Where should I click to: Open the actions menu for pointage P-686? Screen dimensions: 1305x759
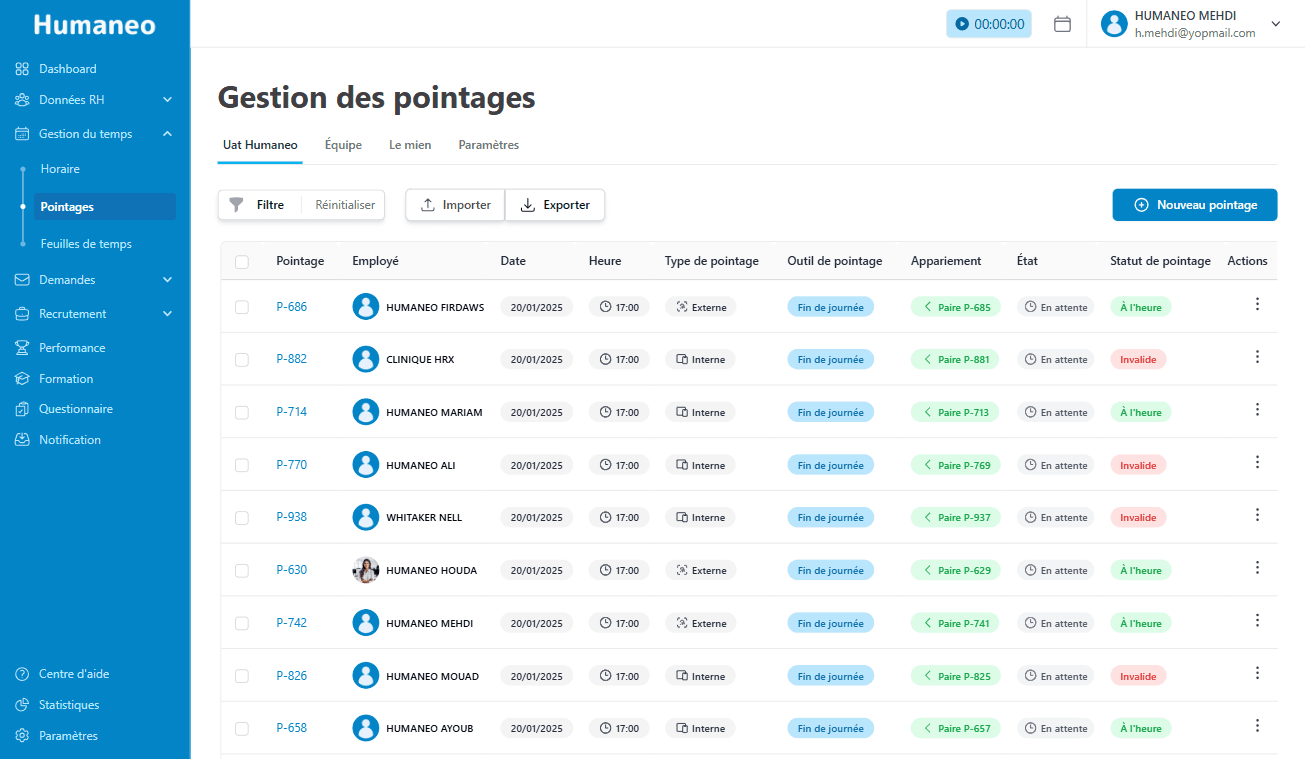(1257, 303)
